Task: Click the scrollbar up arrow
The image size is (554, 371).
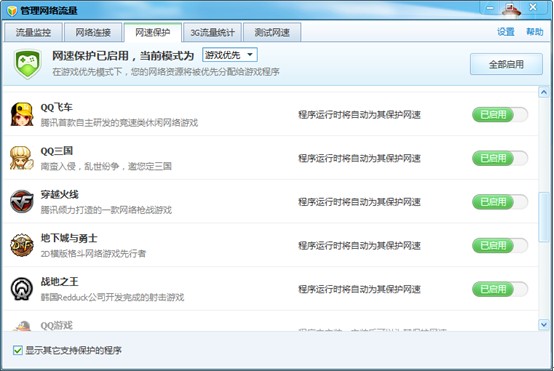Action: tap(543, 92)
